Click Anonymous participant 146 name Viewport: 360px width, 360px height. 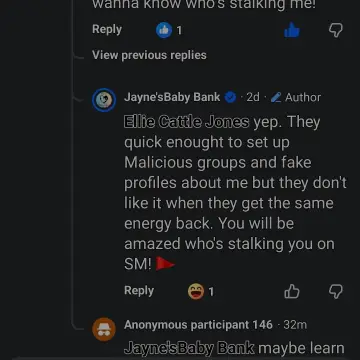click(198, 325)
